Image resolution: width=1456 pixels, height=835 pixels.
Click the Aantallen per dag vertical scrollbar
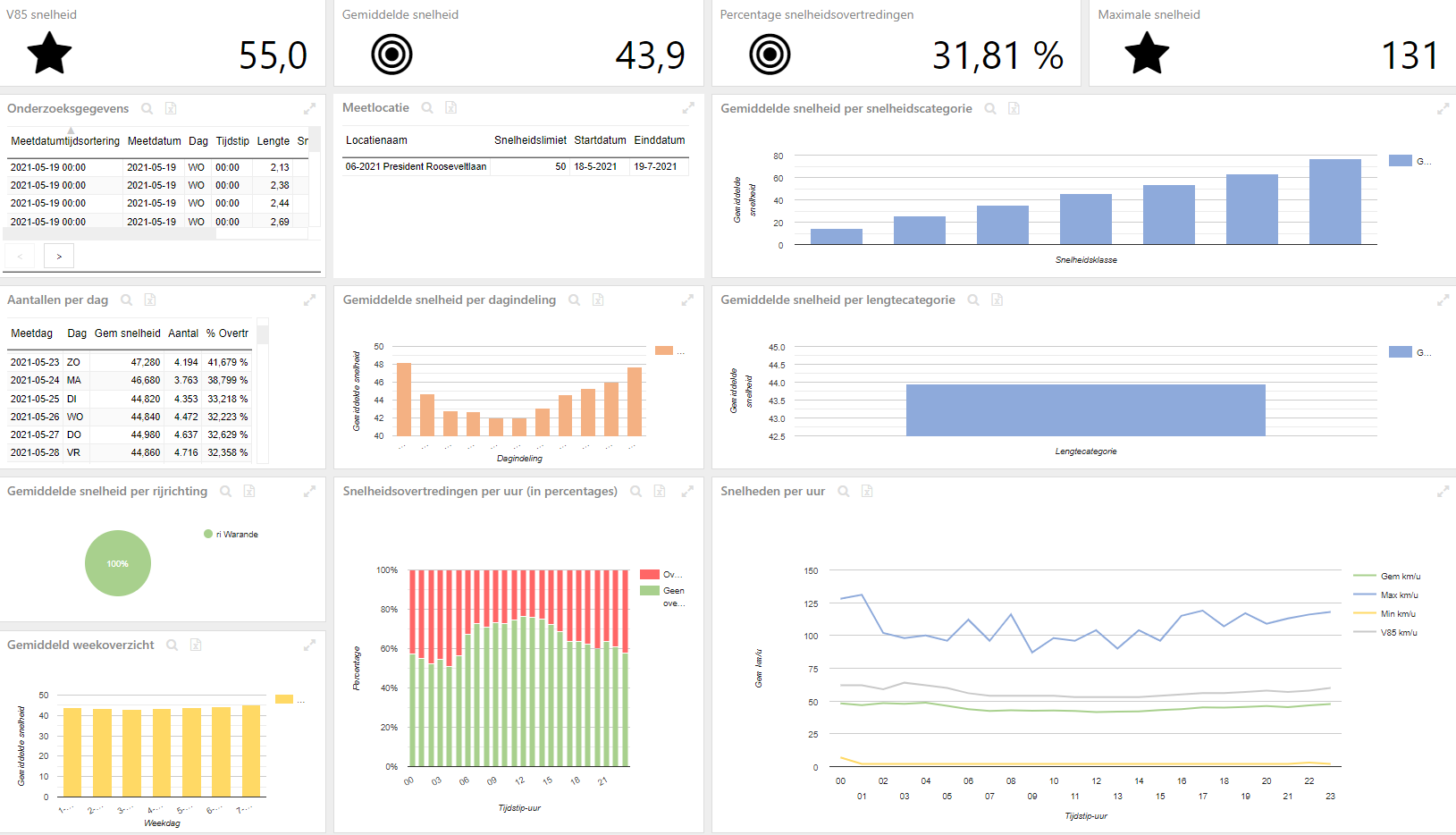[263, 392]
